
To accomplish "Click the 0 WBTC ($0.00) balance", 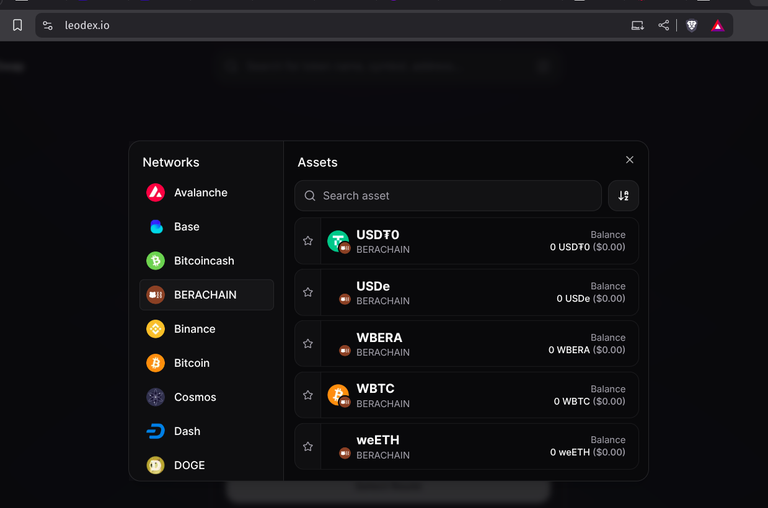I will tap(589, 401).
